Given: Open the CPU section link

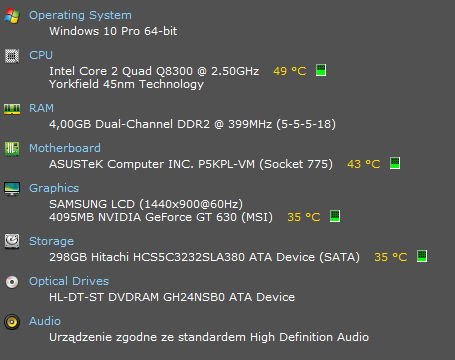Looking at the screenshot, I should [41, 55].
